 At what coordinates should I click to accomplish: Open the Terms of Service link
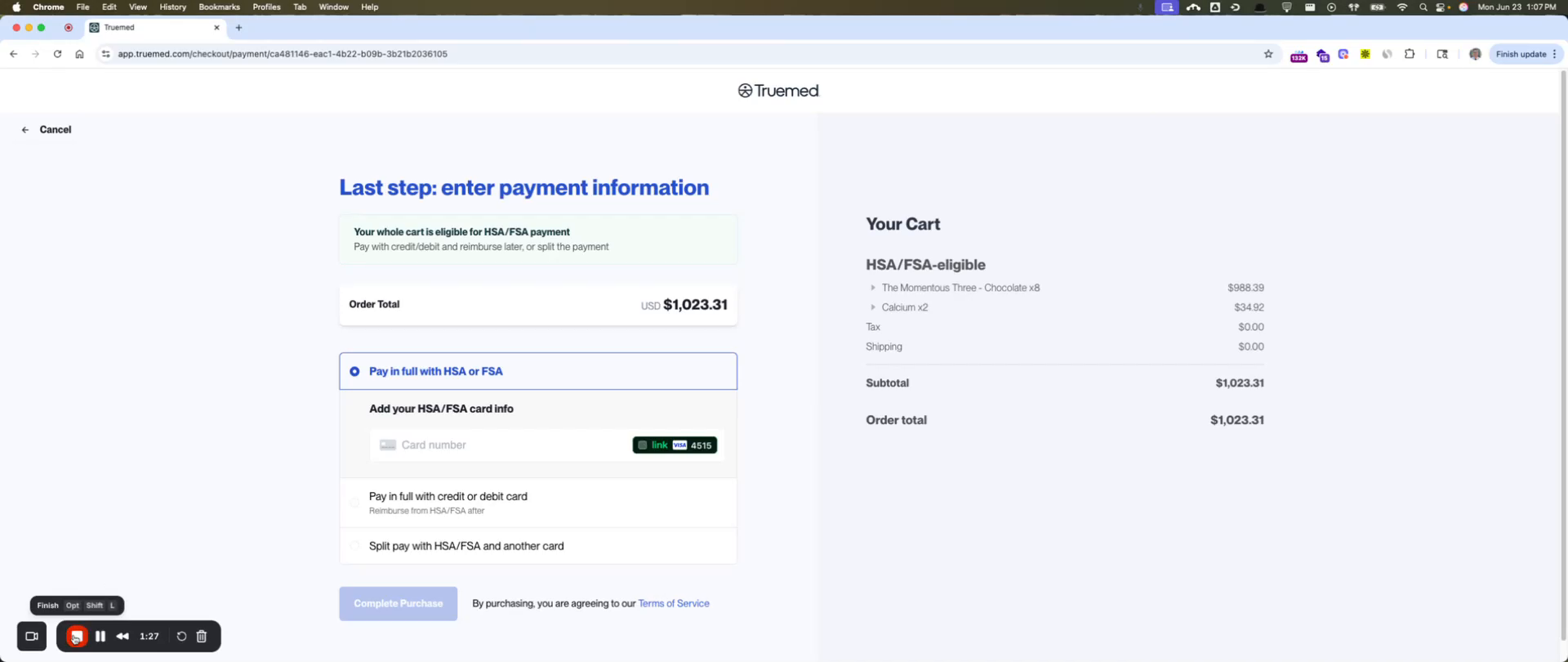tap(674, 604)
